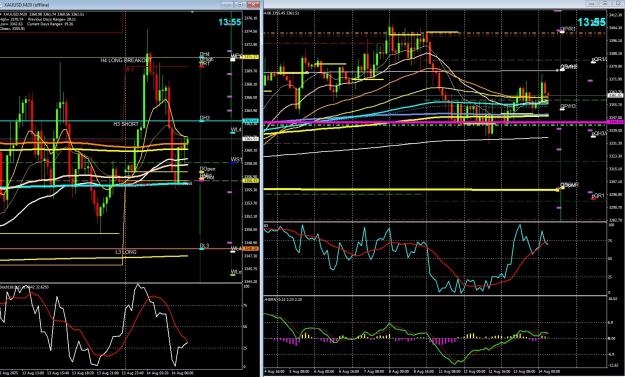Close the XAUUSD,M20 offline chart window
The height and width of the screenshot is (377, 625).
[x=253, y=4]
